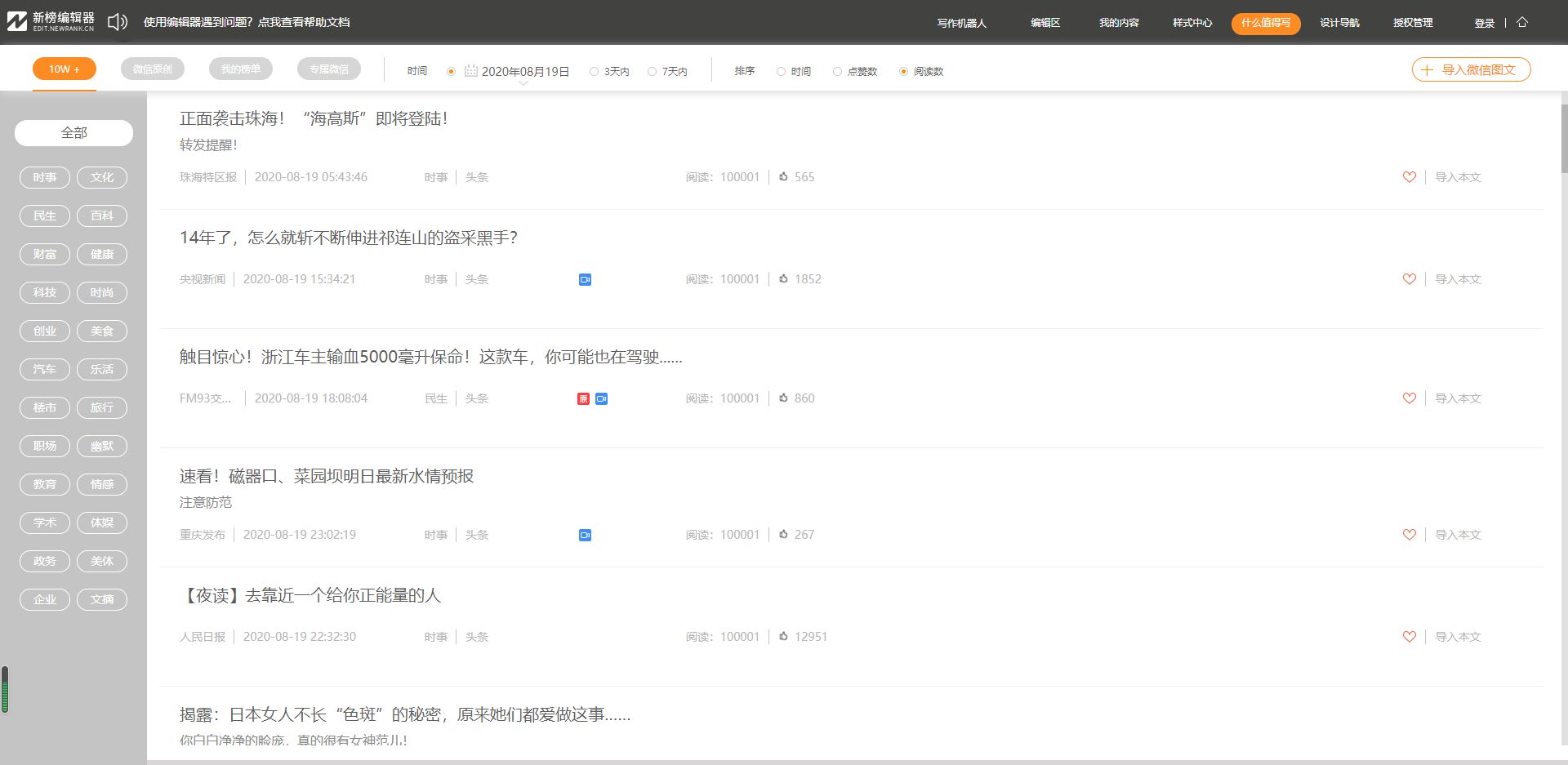The height and width of the screenshot is (765, 1568).
Task: Select 什么值得写 navigation item
Action: (x=1266, y=23)
